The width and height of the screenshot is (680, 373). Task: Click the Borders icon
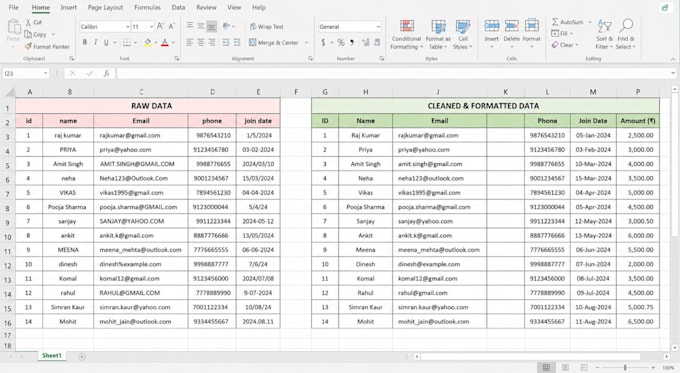pos(127,42)
